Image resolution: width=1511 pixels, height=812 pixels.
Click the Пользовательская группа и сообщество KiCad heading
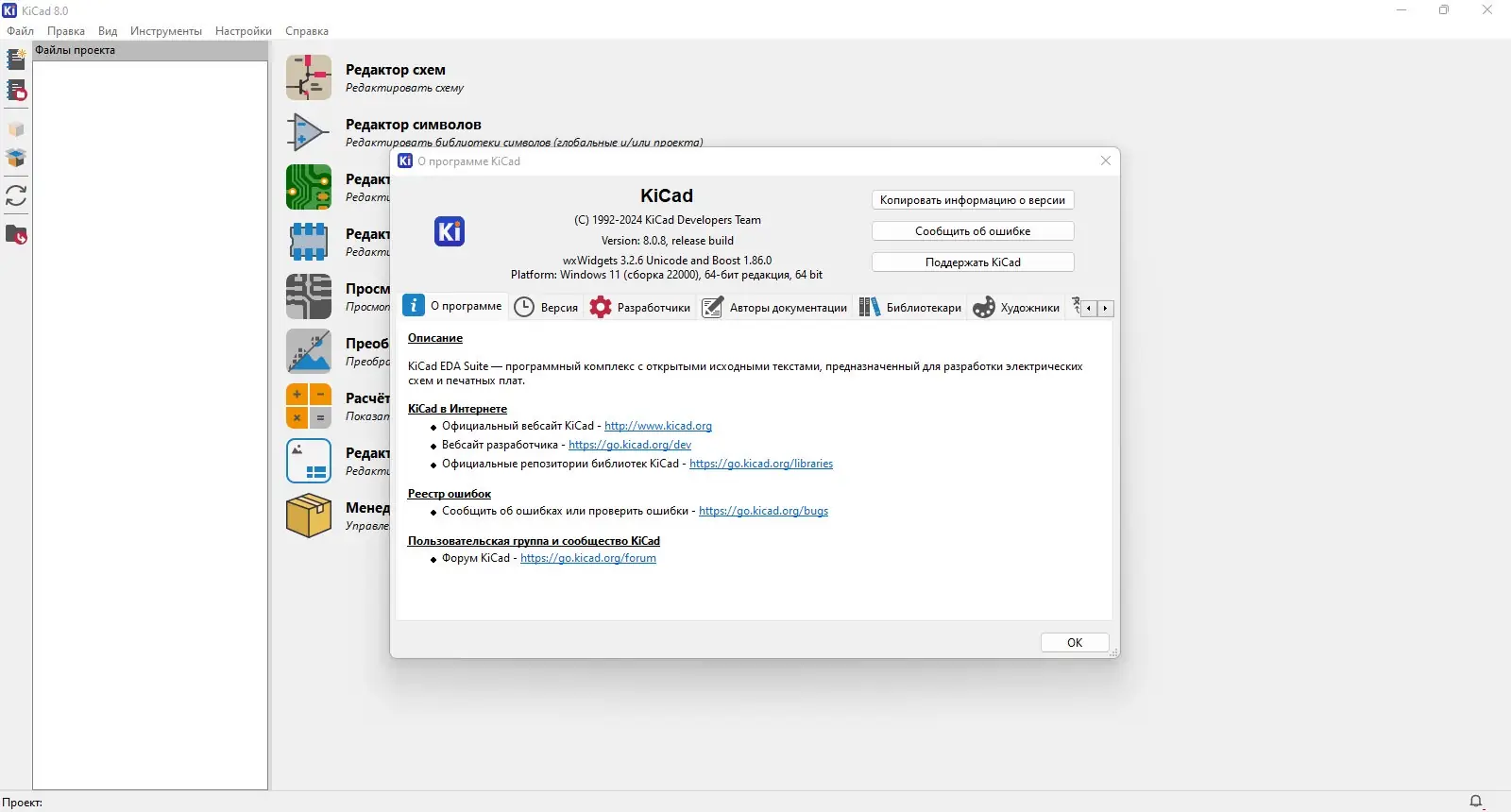point(534,541)
